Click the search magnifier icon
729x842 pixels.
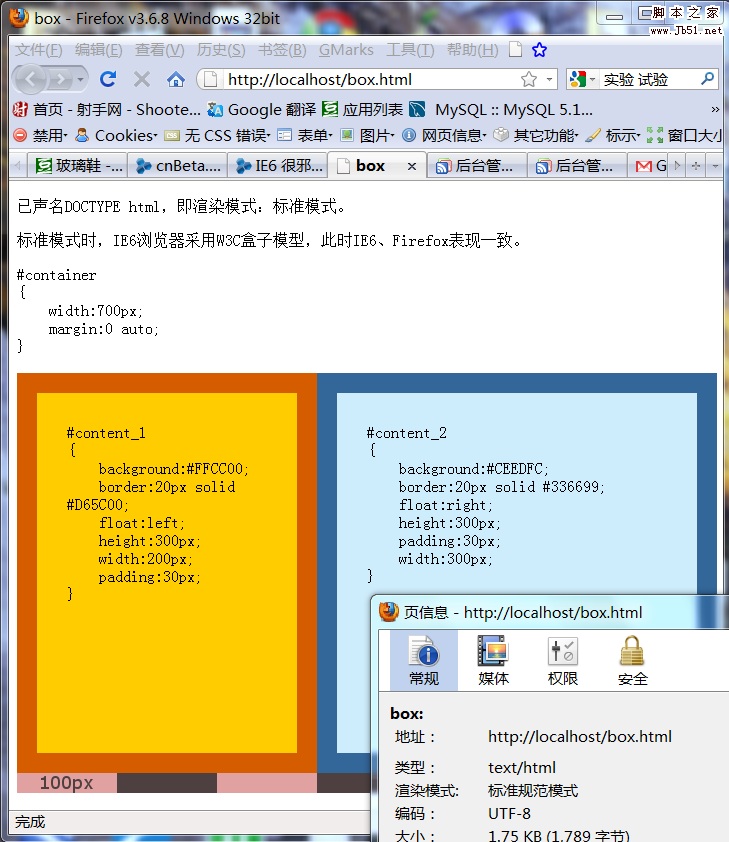[708, 79]
